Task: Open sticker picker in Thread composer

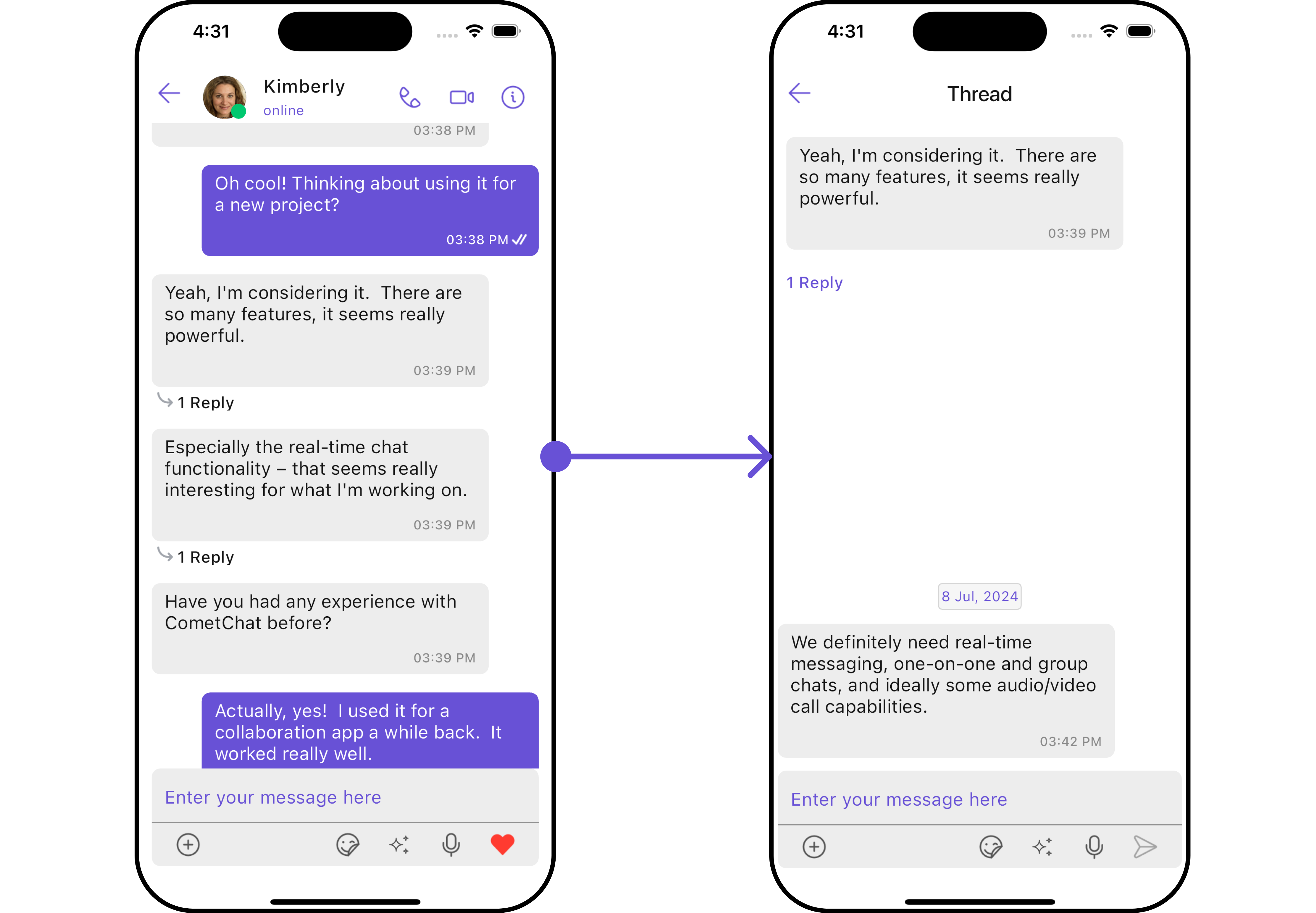Action: click(x=991, y=847)
